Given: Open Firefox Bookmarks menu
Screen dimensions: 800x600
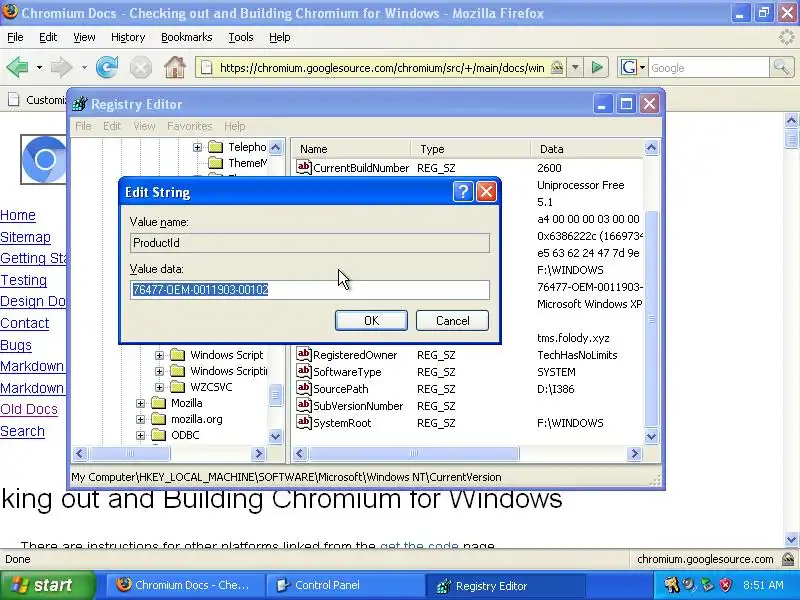Looking at the screenshot, I should (186, 37).
